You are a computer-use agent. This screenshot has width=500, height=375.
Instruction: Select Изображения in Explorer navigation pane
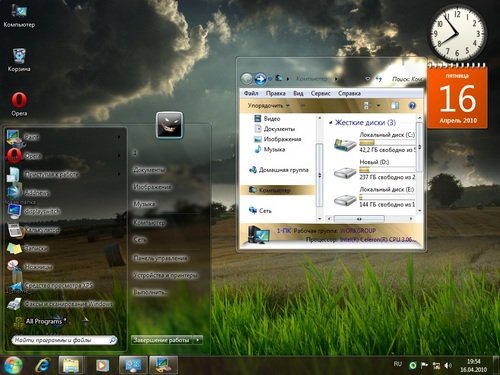tap(278, 139)
